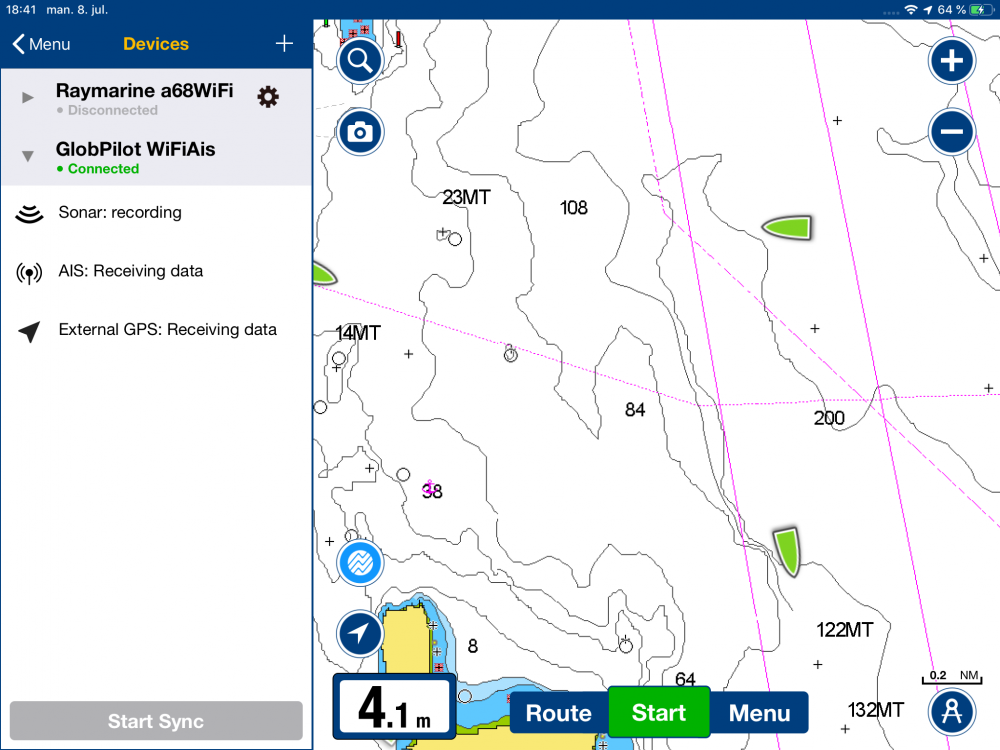Tap the Devices panel title
Viewport: 1000px width, 750px height.
tap(156, 44)
